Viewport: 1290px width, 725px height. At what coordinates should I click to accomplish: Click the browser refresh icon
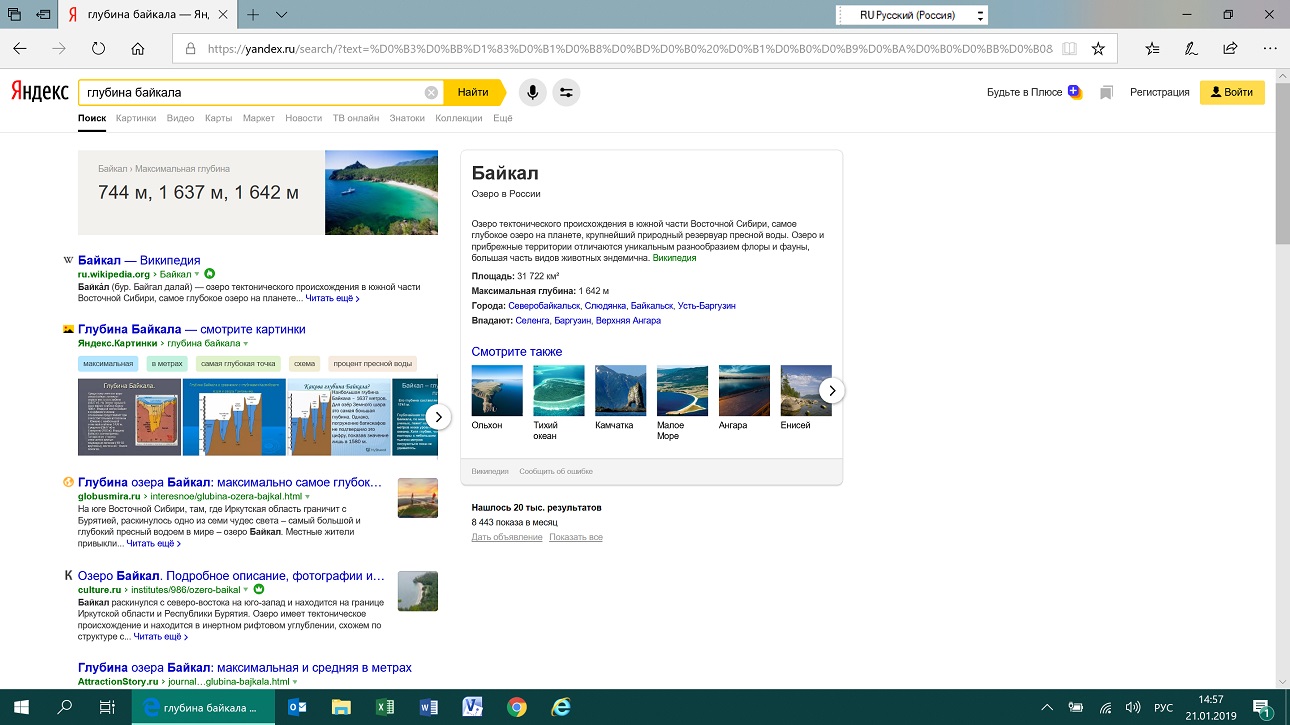(x=98, y=48)
